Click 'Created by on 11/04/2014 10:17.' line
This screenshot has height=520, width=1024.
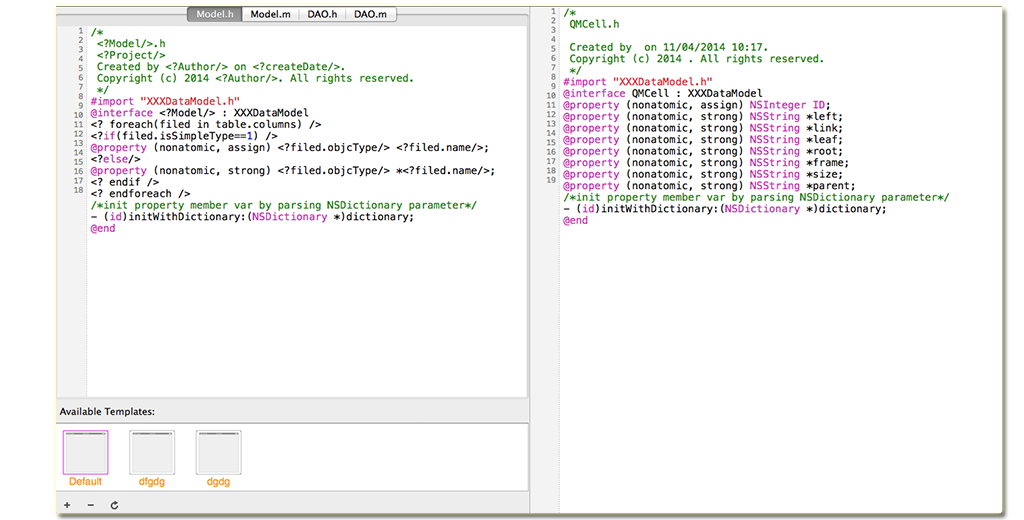668,47
